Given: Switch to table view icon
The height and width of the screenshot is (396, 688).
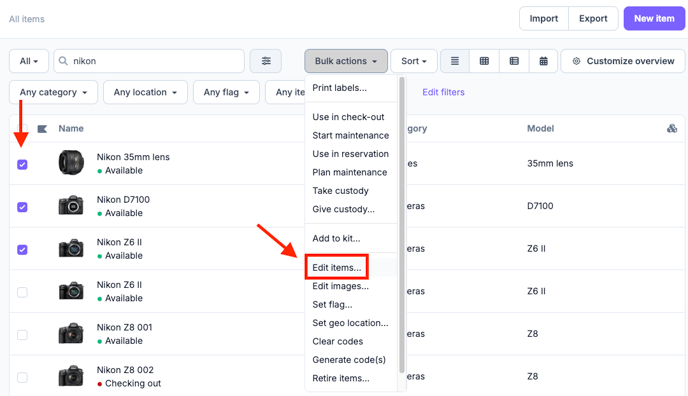Looking at the screenshot, I should tap(514, 61).
